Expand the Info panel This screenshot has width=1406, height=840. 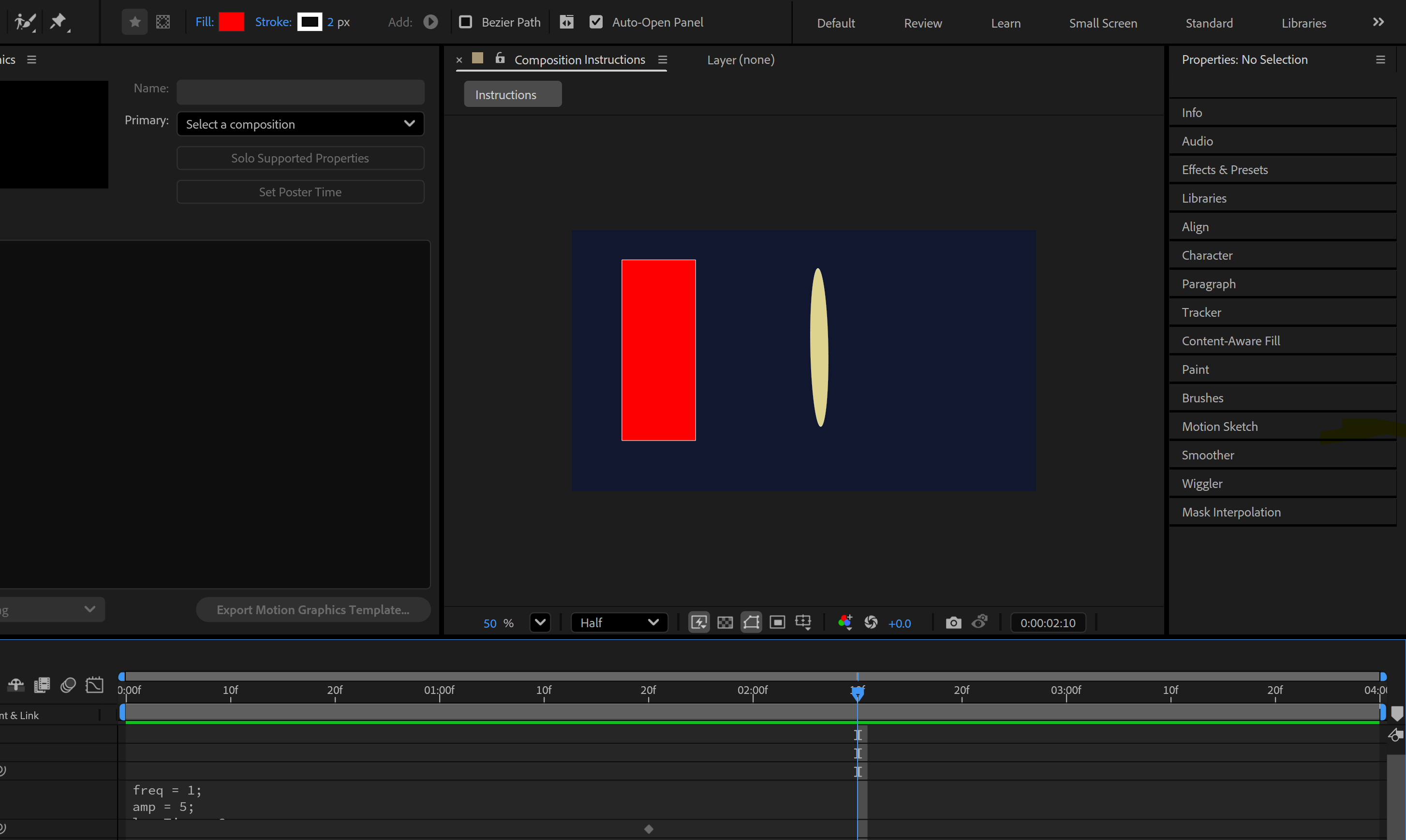pos(1283,113)
